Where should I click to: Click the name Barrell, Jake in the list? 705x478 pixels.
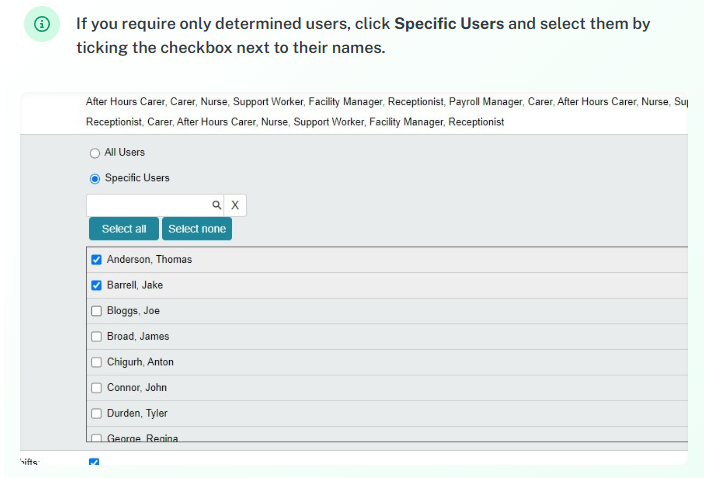tap(135, 285)
